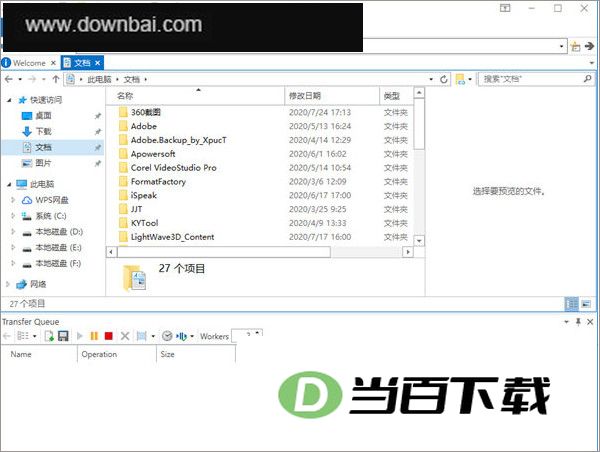This screenshot has height=452, width=600.
Task: Pause the Transfer Queue
Action: pyautogui.click(x=94, y=336)
